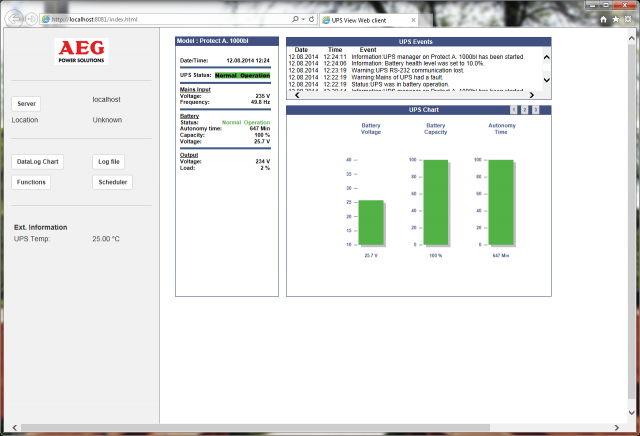Select the UPS View Web client tab
Viewport: 640px width, 436px height.
click(x=369, y=20)
